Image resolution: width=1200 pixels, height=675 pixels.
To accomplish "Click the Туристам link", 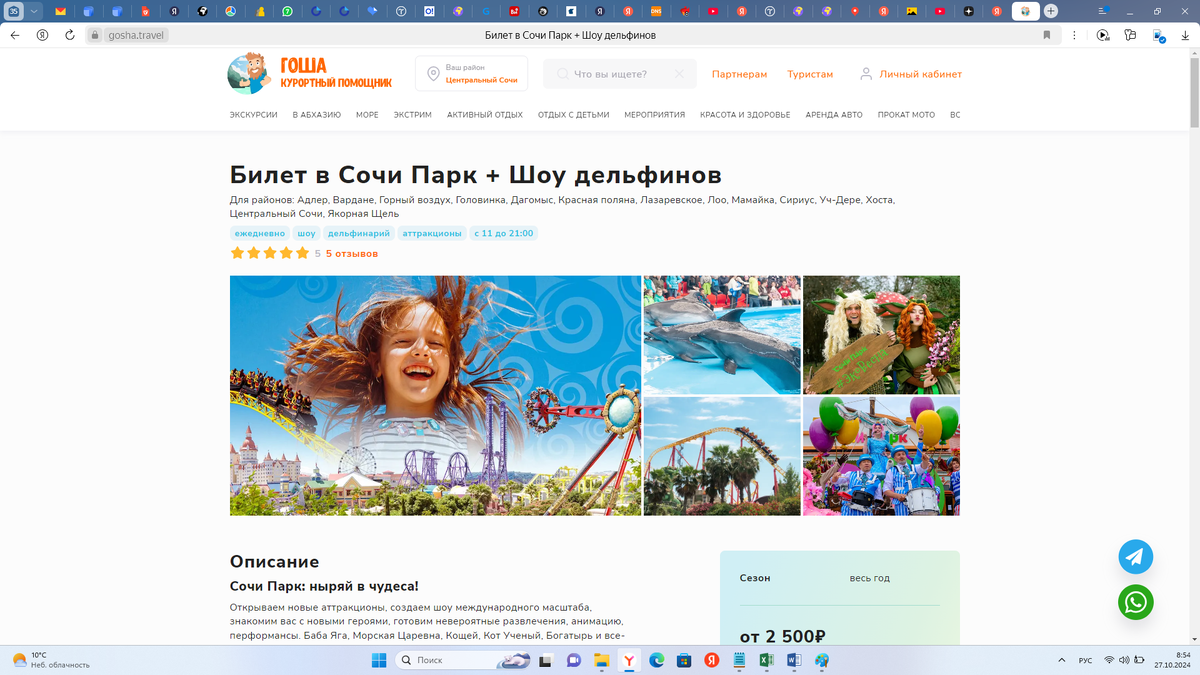I will click(810, 74).
